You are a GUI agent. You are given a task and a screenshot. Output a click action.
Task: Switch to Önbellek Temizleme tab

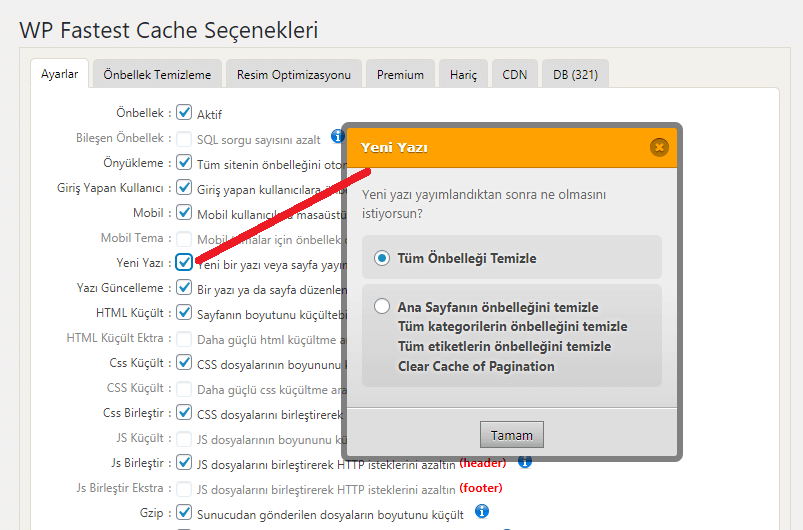[157, 74]
